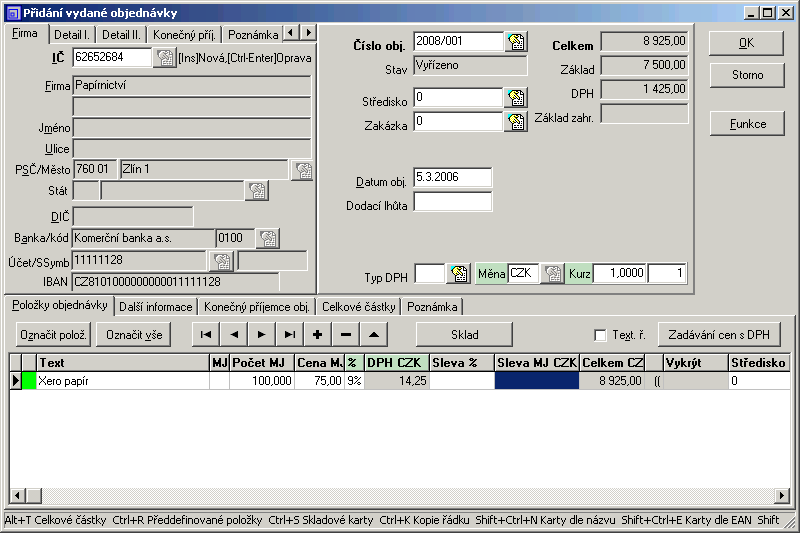Open country lookup beside Stát field
The image size is (800, 533).
tap(257, 191)
